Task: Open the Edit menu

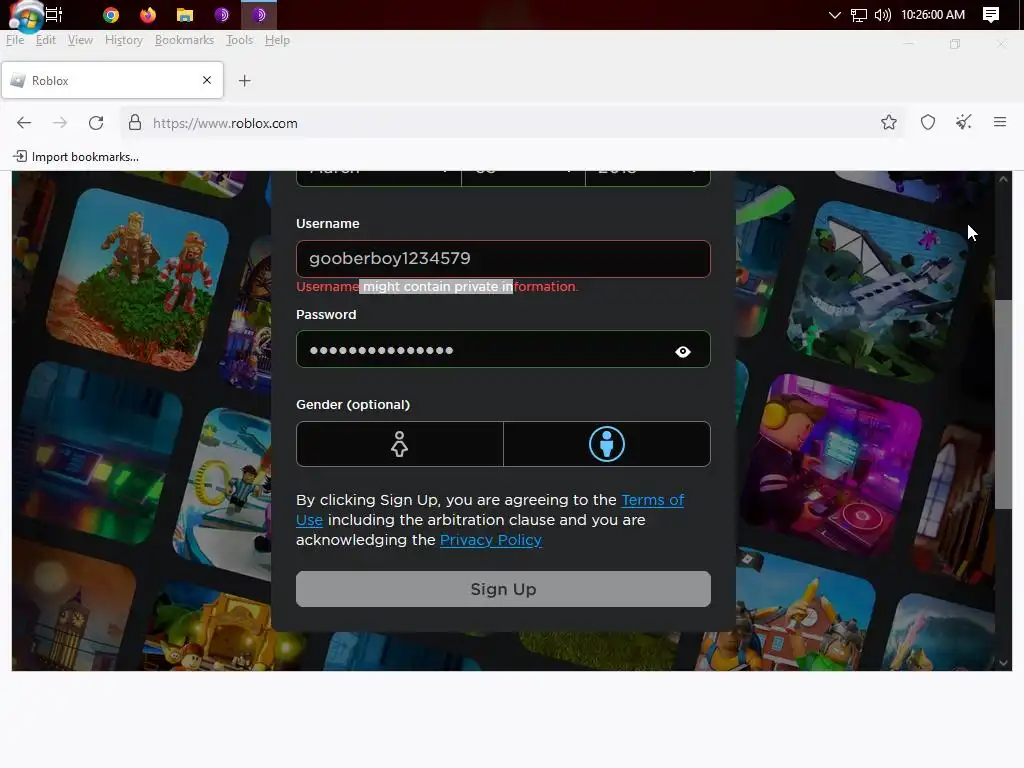Action: coord(46,40)
